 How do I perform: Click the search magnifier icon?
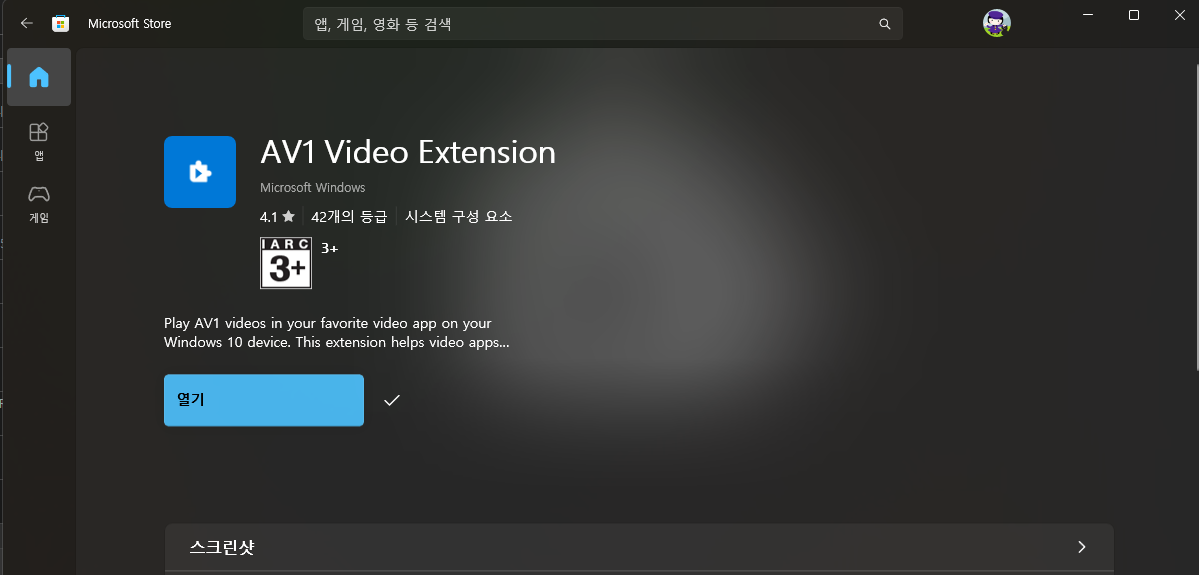[885, 24]
